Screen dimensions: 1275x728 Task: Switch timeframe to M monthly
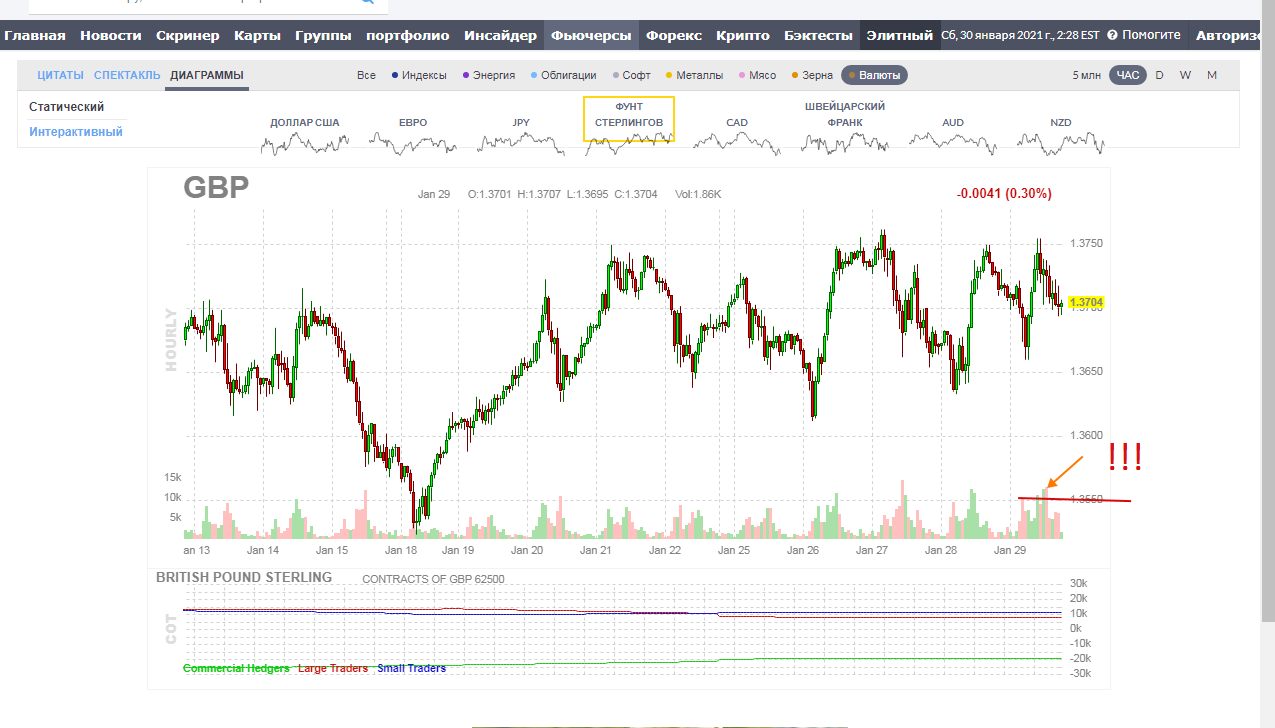click(x=1212, y=75)
